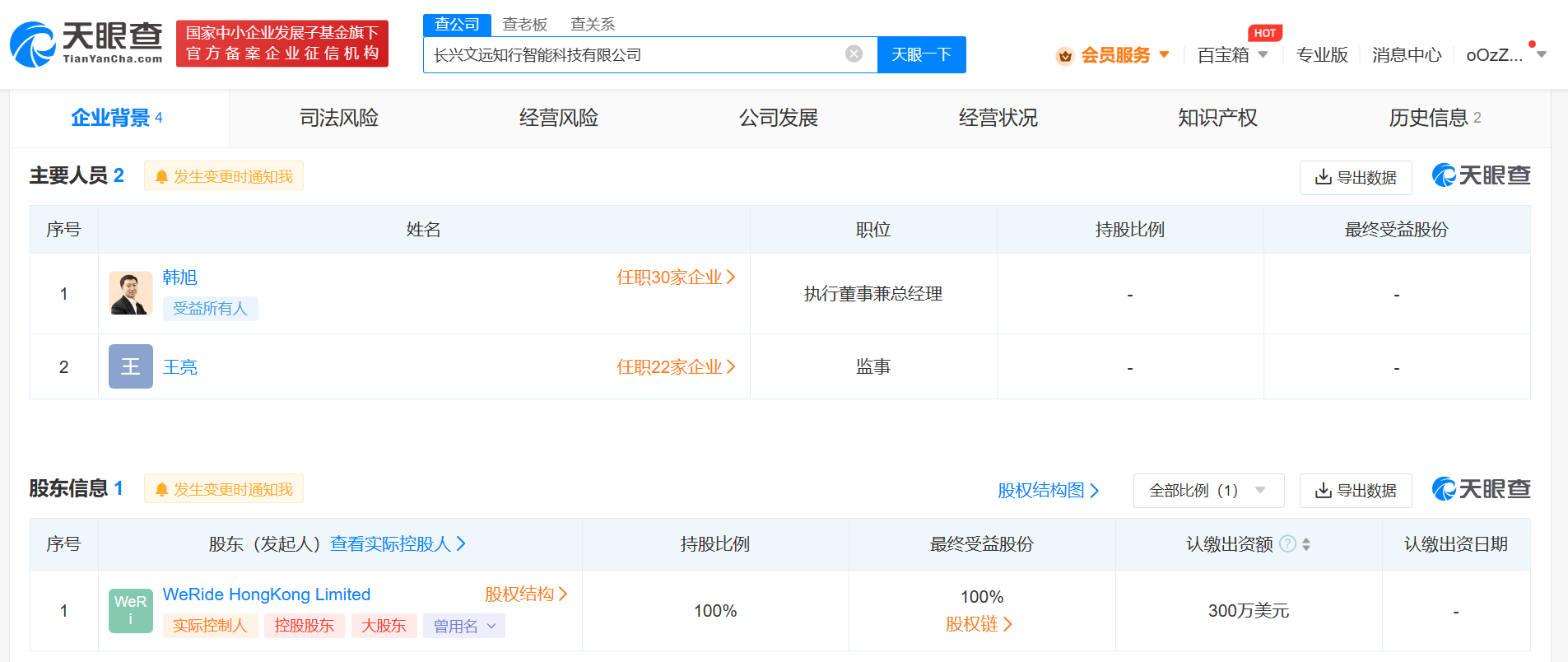Open the 王 avatar for 王亮
Image resolution: width=1568 pixels, height=662 pixels.
pos(131,366)
